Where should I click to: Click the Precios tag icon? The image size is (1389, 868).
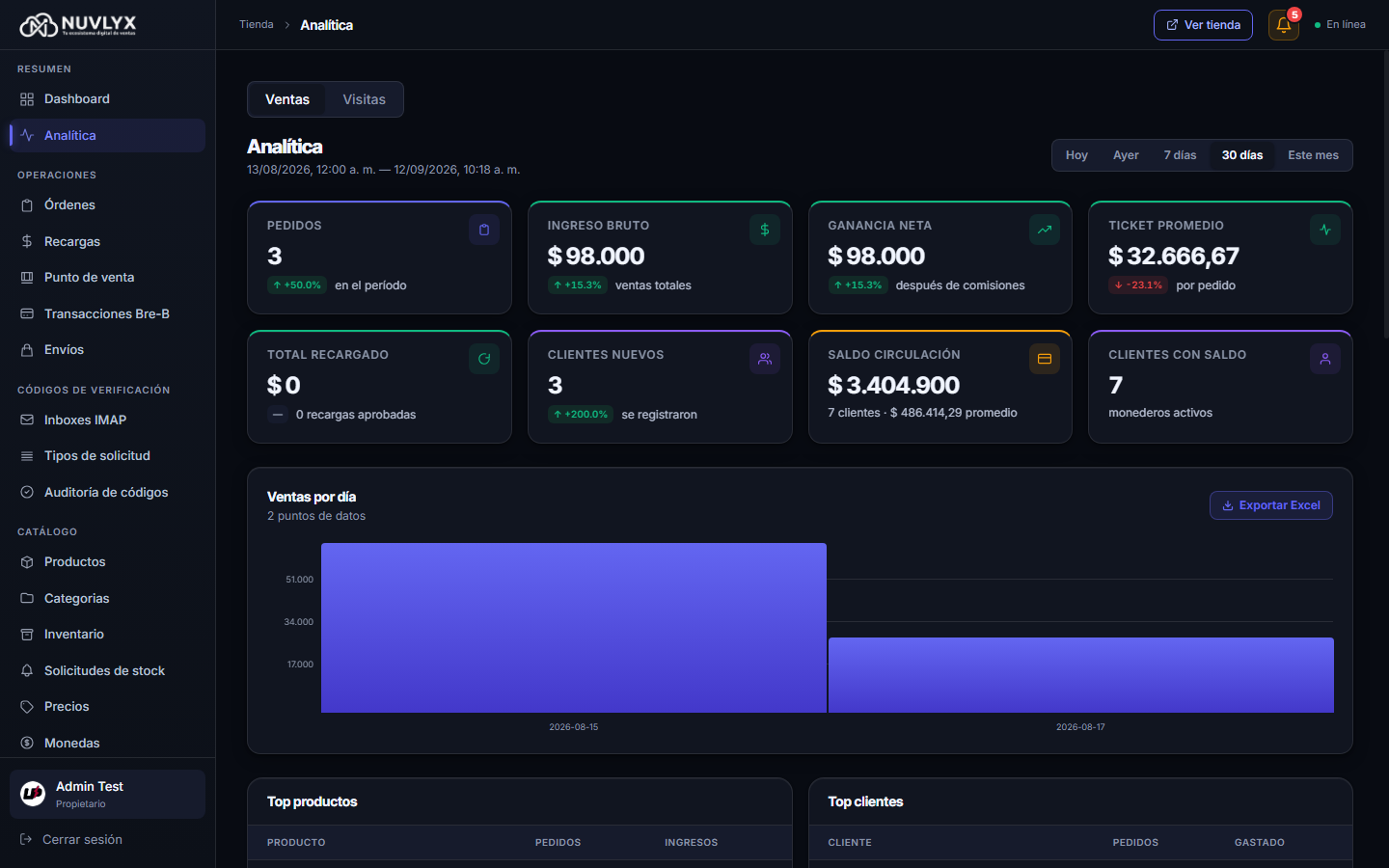point(27,707)
